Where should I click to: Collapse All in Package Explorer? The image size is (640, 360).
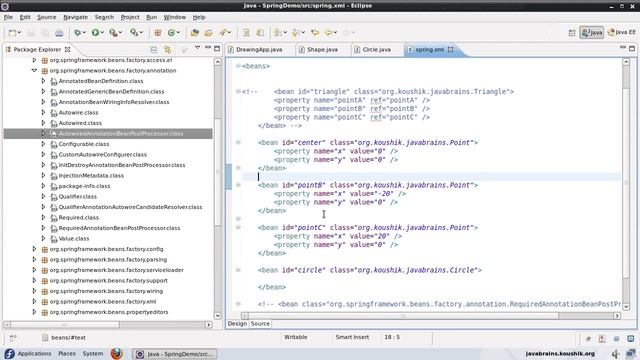point(154,49)
